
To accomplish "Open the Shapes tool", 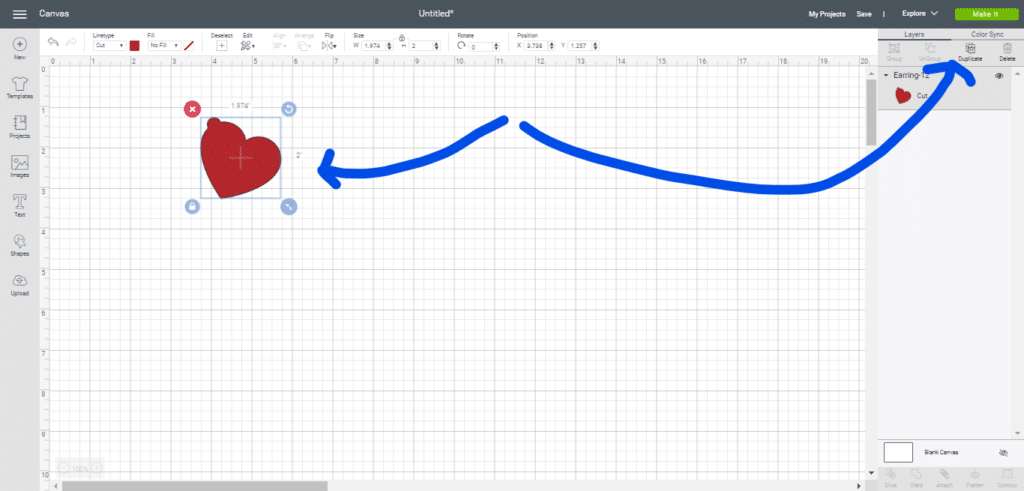I will point(19,244).
